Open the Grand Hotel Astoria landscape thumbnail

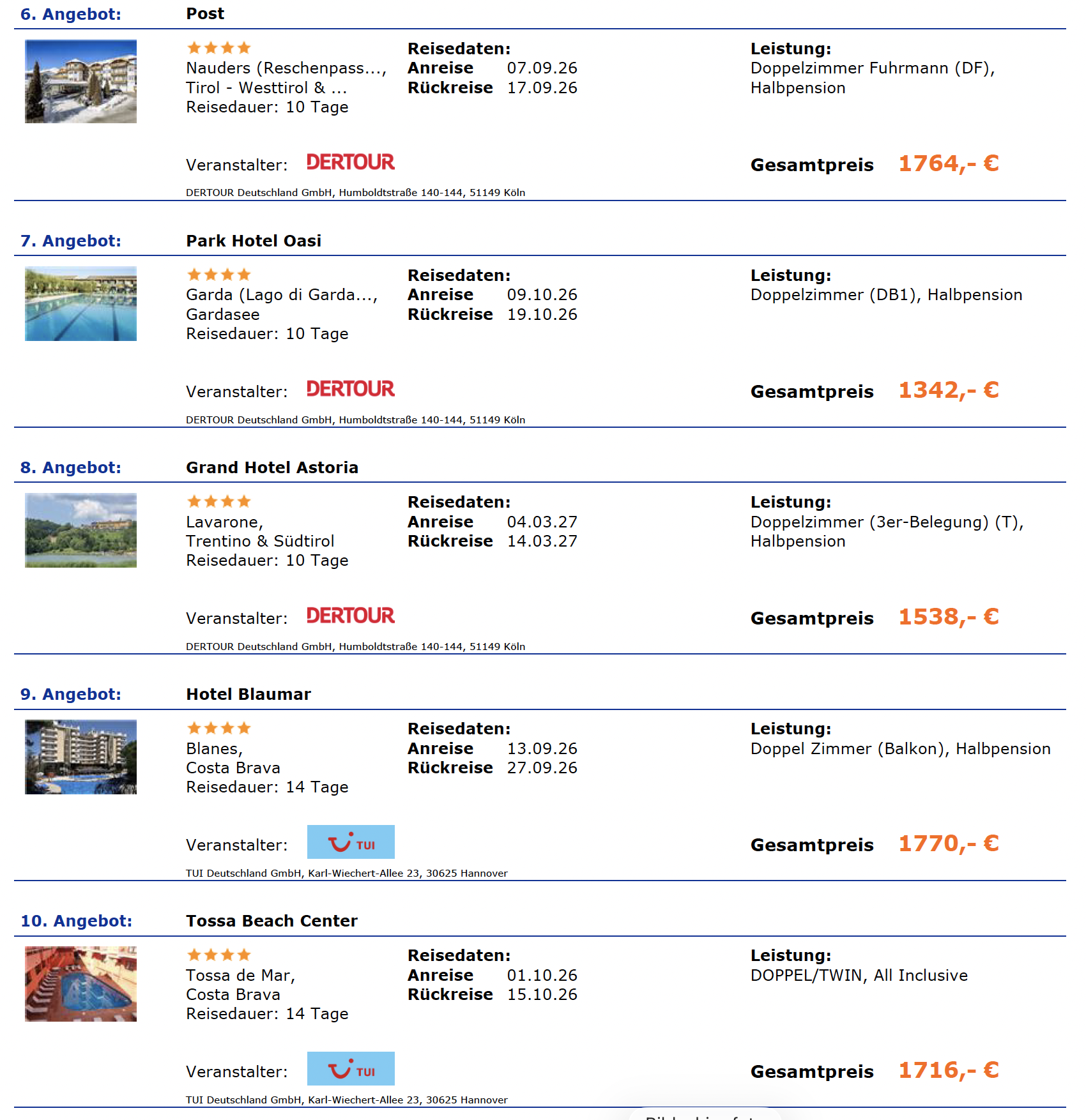point(80,530)
